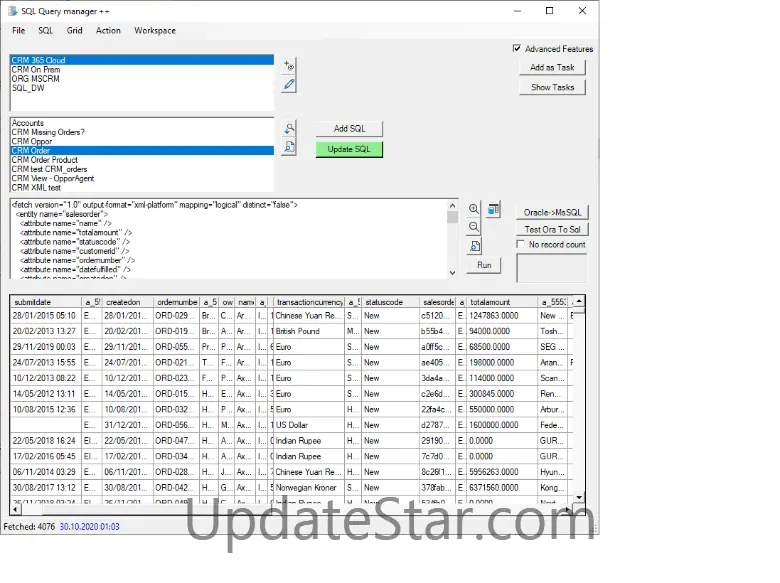Viewport: 780px width, 583px height.
Task: Open the Action menu
Action: tap(108, 30)
